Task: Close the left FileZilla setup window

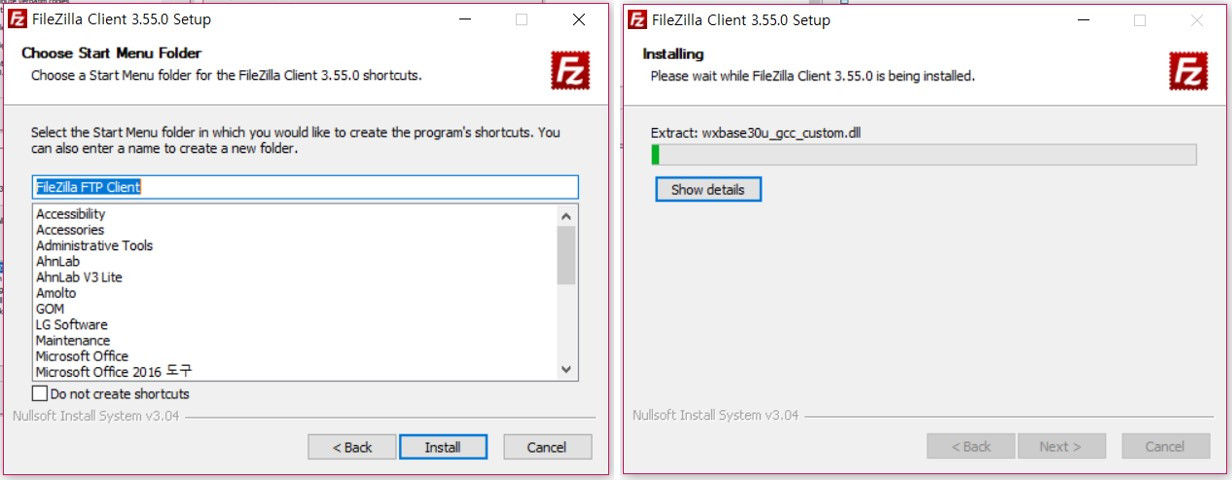Action: 579,20
